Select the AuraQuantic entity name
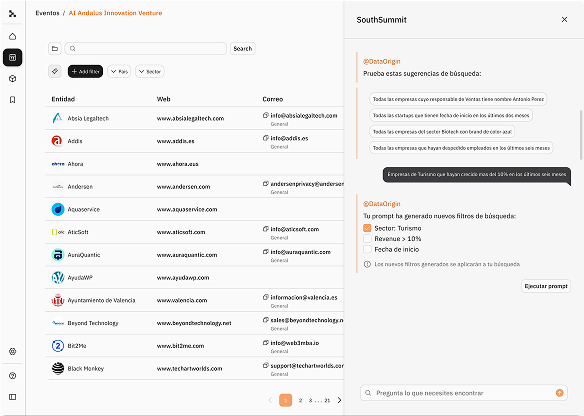The width and height of the screenshot is (584, 416). click(84, 255)
